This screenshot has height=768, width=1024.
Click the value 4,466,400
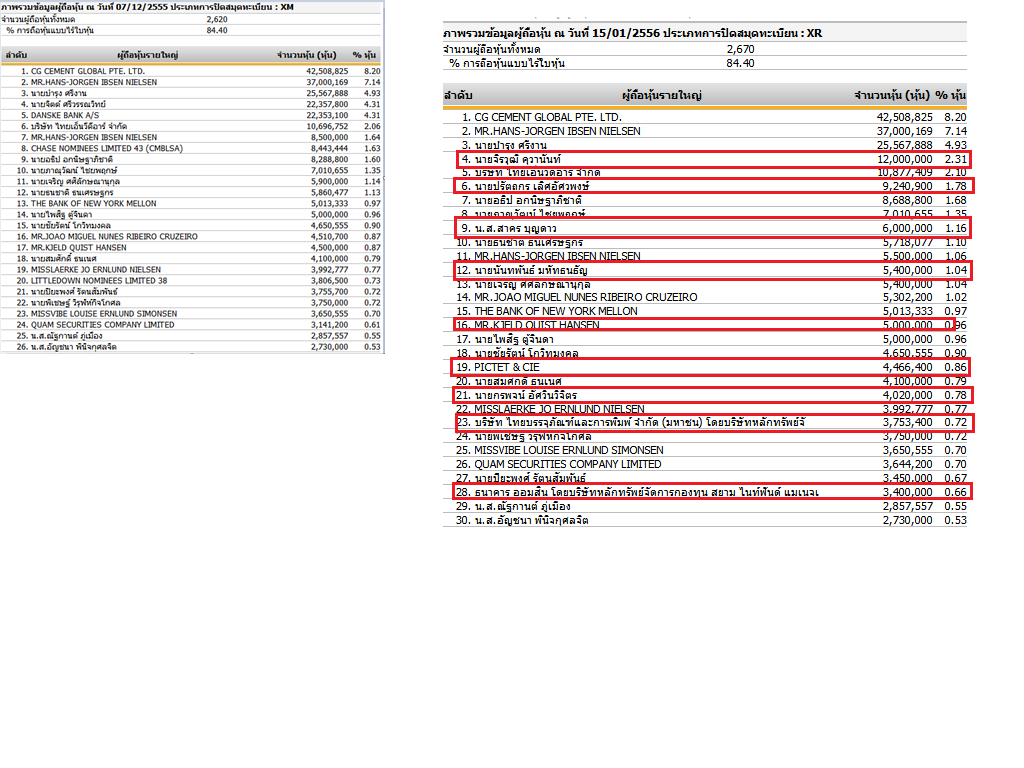tap(907, 367)
